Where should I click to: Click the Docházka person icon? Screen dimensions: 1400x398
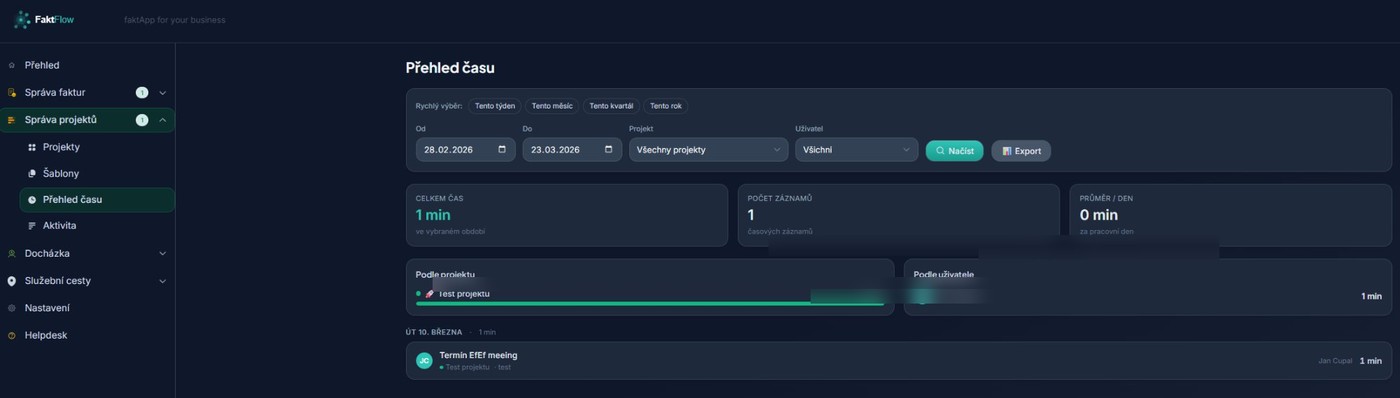(x=12, y=254)
